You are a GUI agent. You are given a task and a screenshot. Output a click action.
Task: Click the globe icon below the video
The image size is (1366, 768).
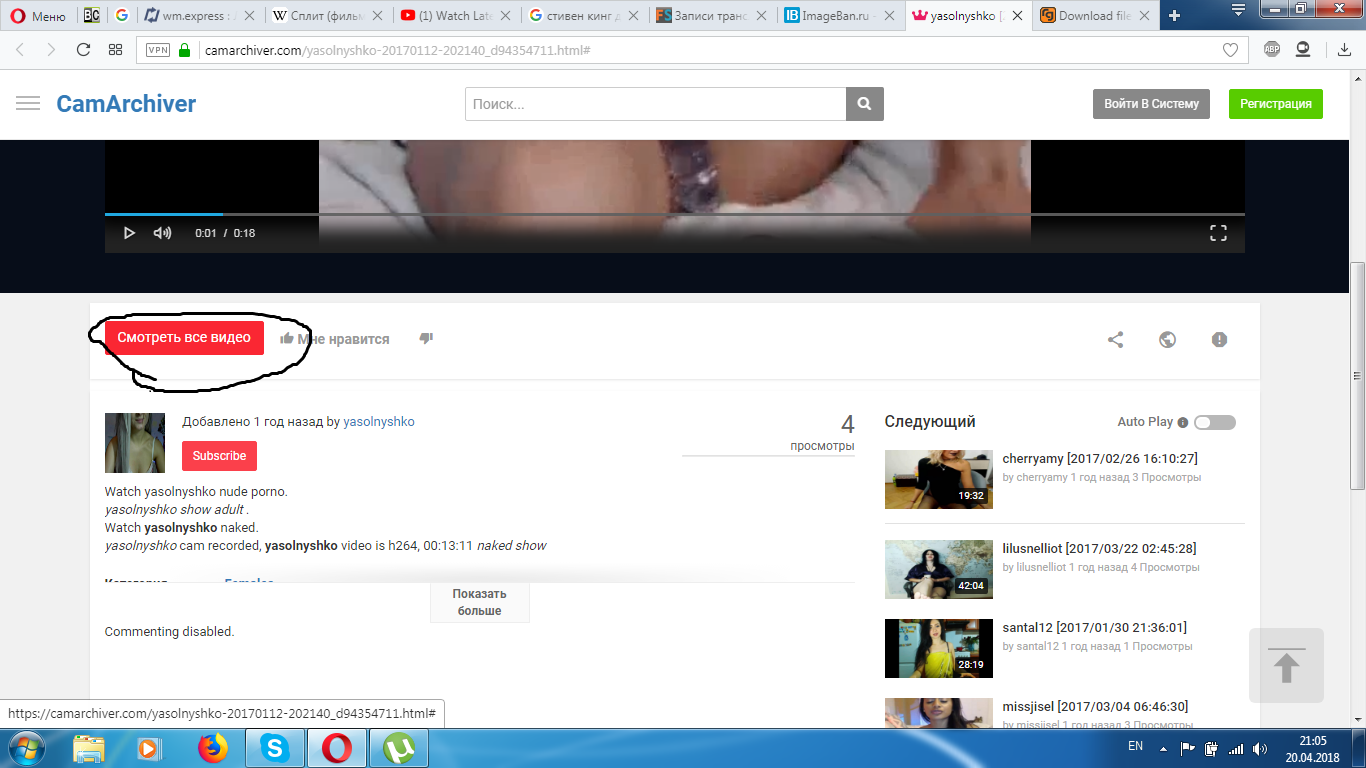1167,340
